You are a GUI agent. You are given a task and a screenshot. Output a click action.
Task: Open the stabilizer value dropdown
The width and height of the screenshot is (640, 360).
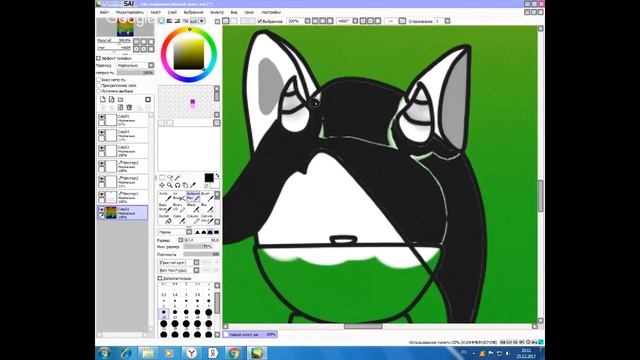point(447,21)
